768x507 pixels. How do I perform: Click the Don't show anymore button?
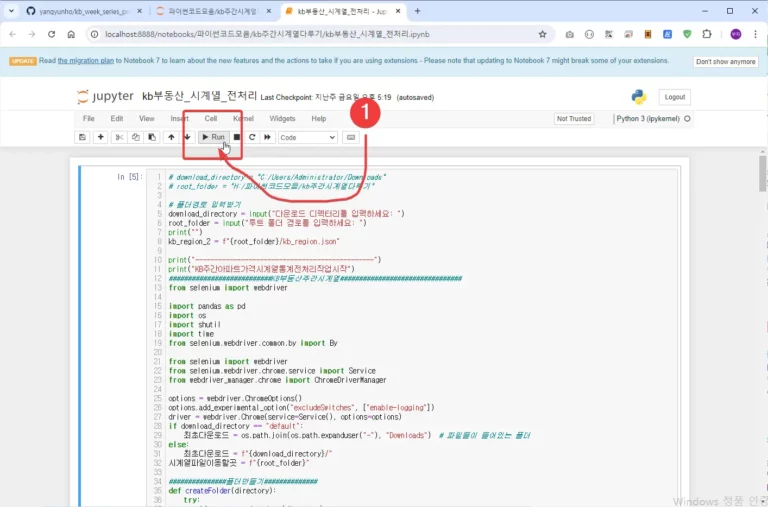click(x=725, y=62)
